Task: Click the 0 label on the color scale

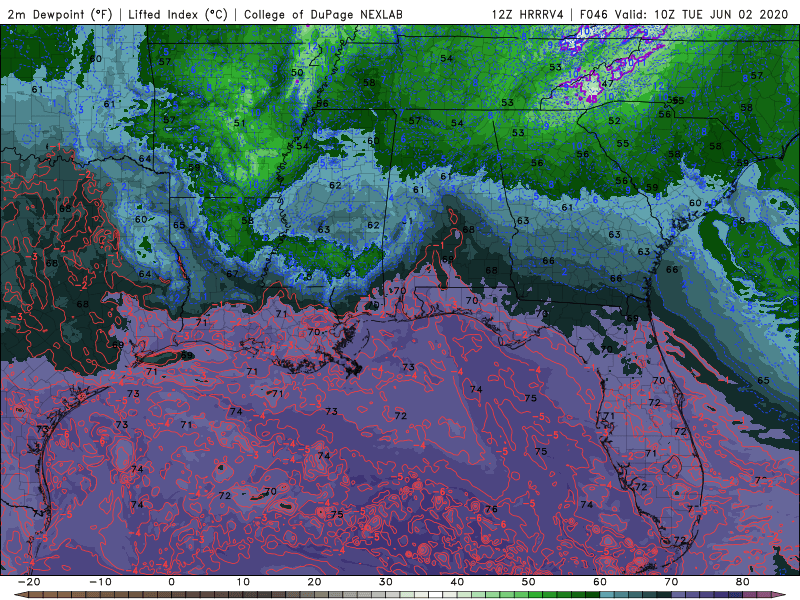Action: pyautogui.click(x=171, y=582)
